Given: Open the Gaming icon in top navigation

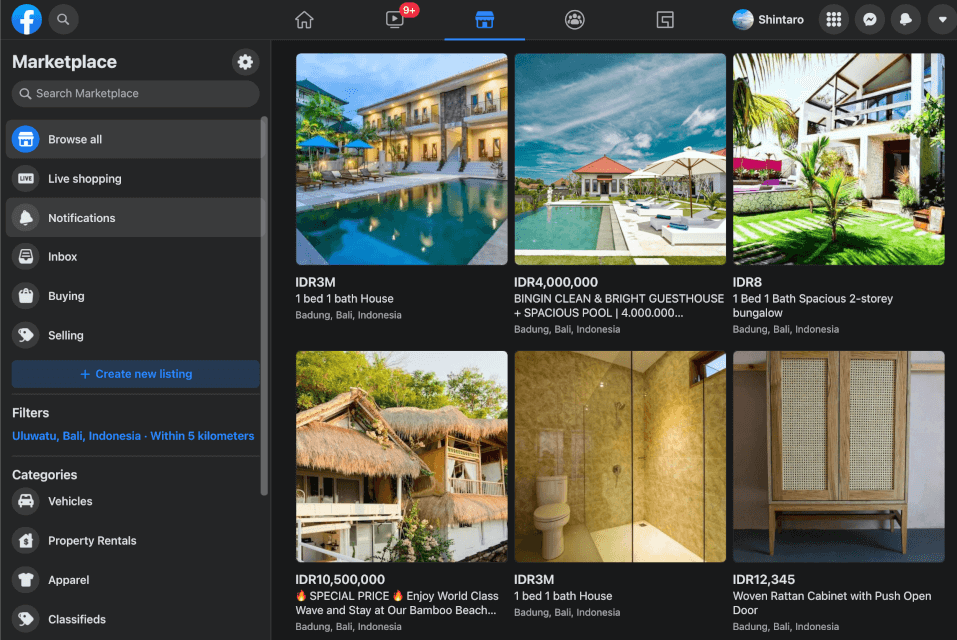Looking at the screenshot, I should click(664, 20).
